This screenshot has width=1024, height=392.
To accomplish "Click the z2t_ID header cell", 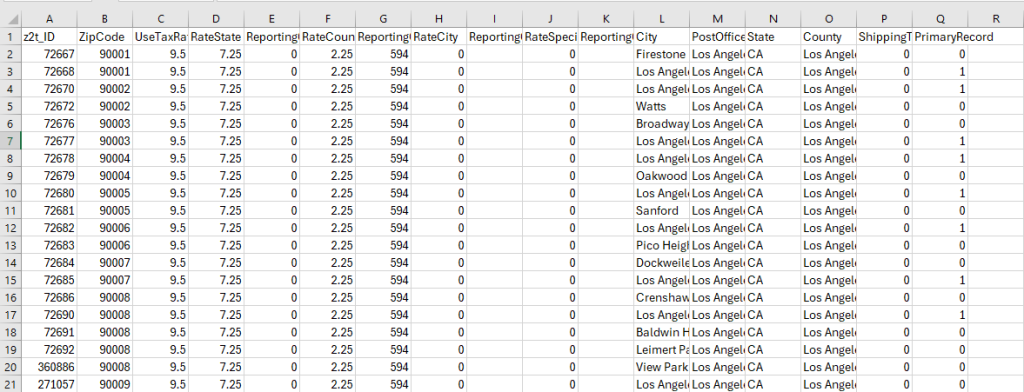I will coord(50,37).
